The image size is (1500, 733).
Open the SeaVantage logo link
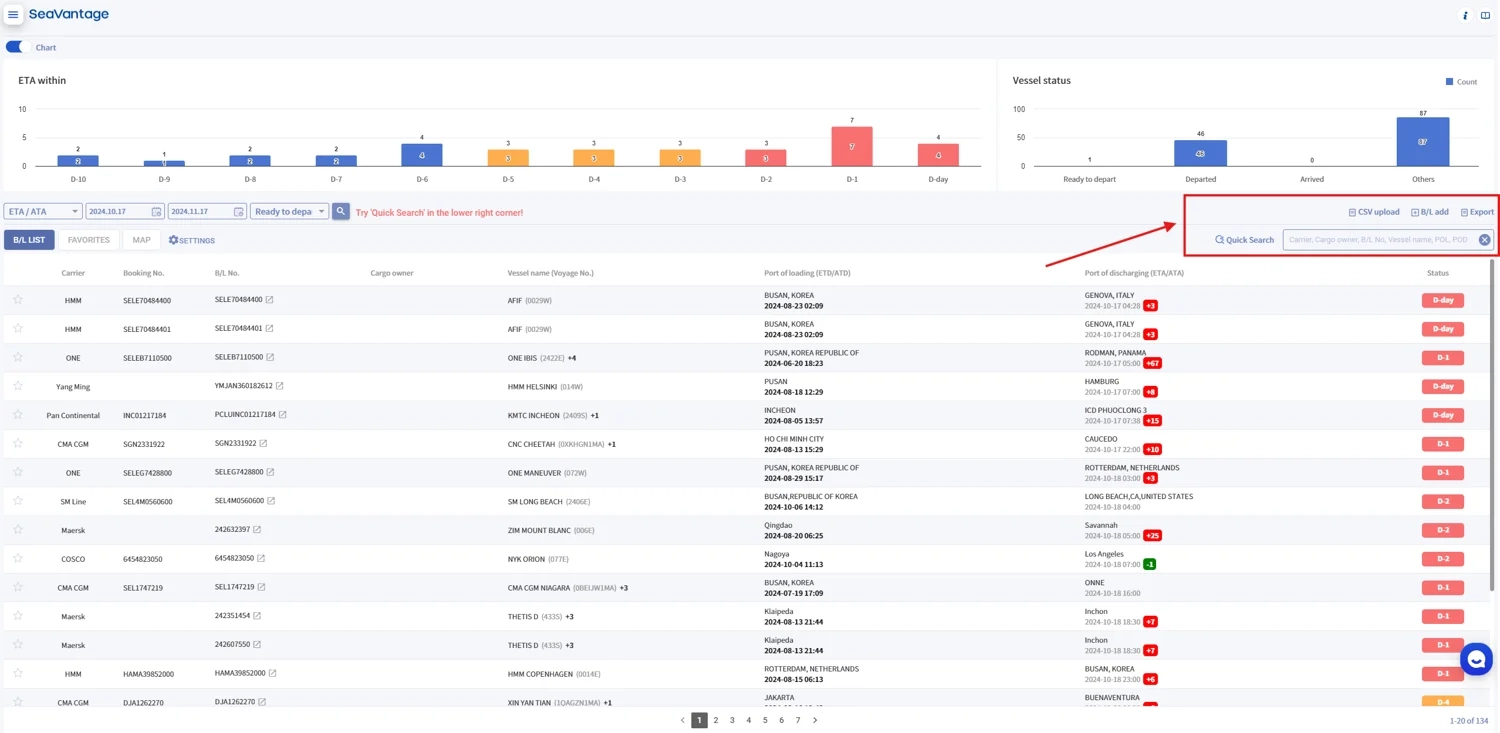pyautogui.click(x=69, y=14)
